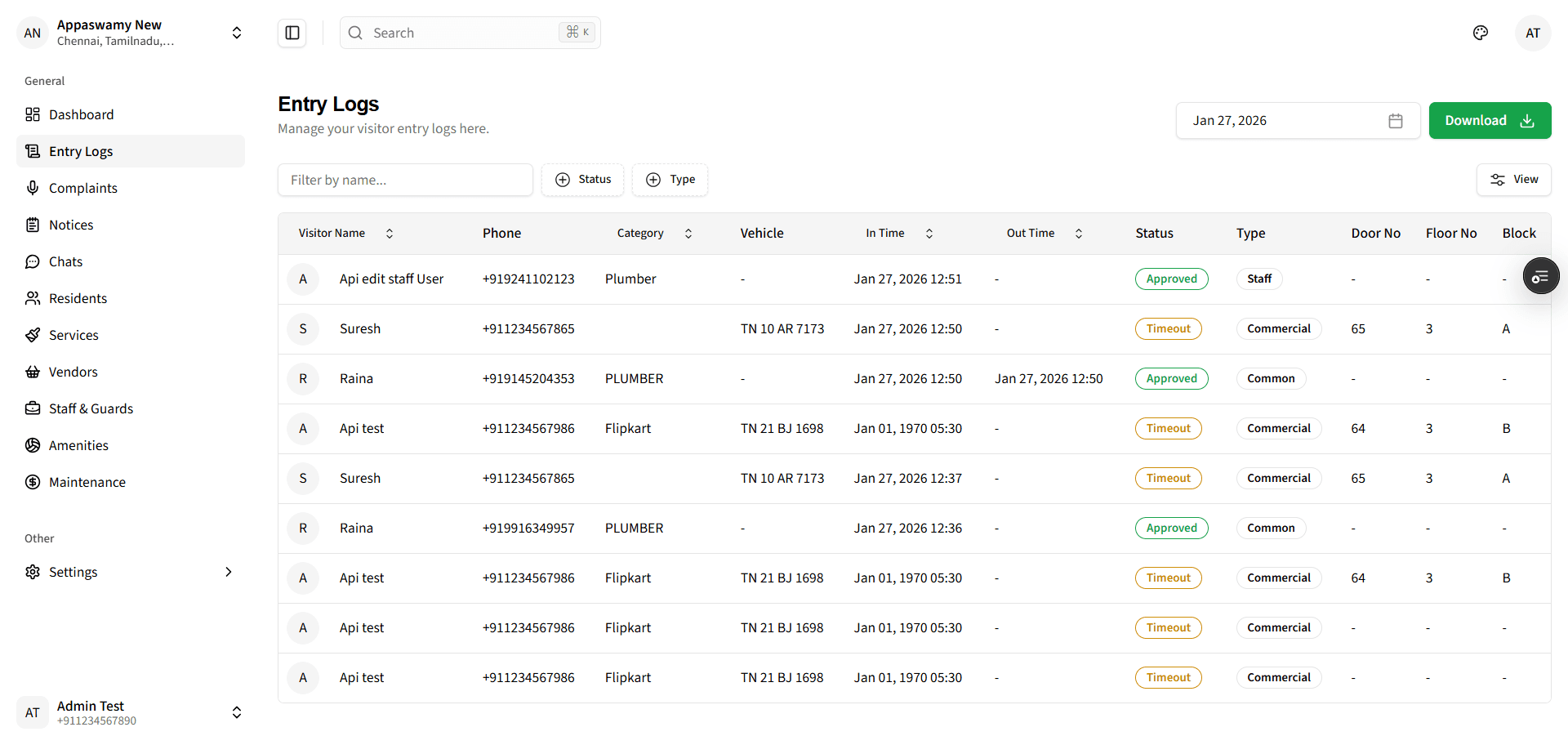Expand the Settings menu chevron
This screenshot has width=1568, height=745.
(x=229, y=572)
